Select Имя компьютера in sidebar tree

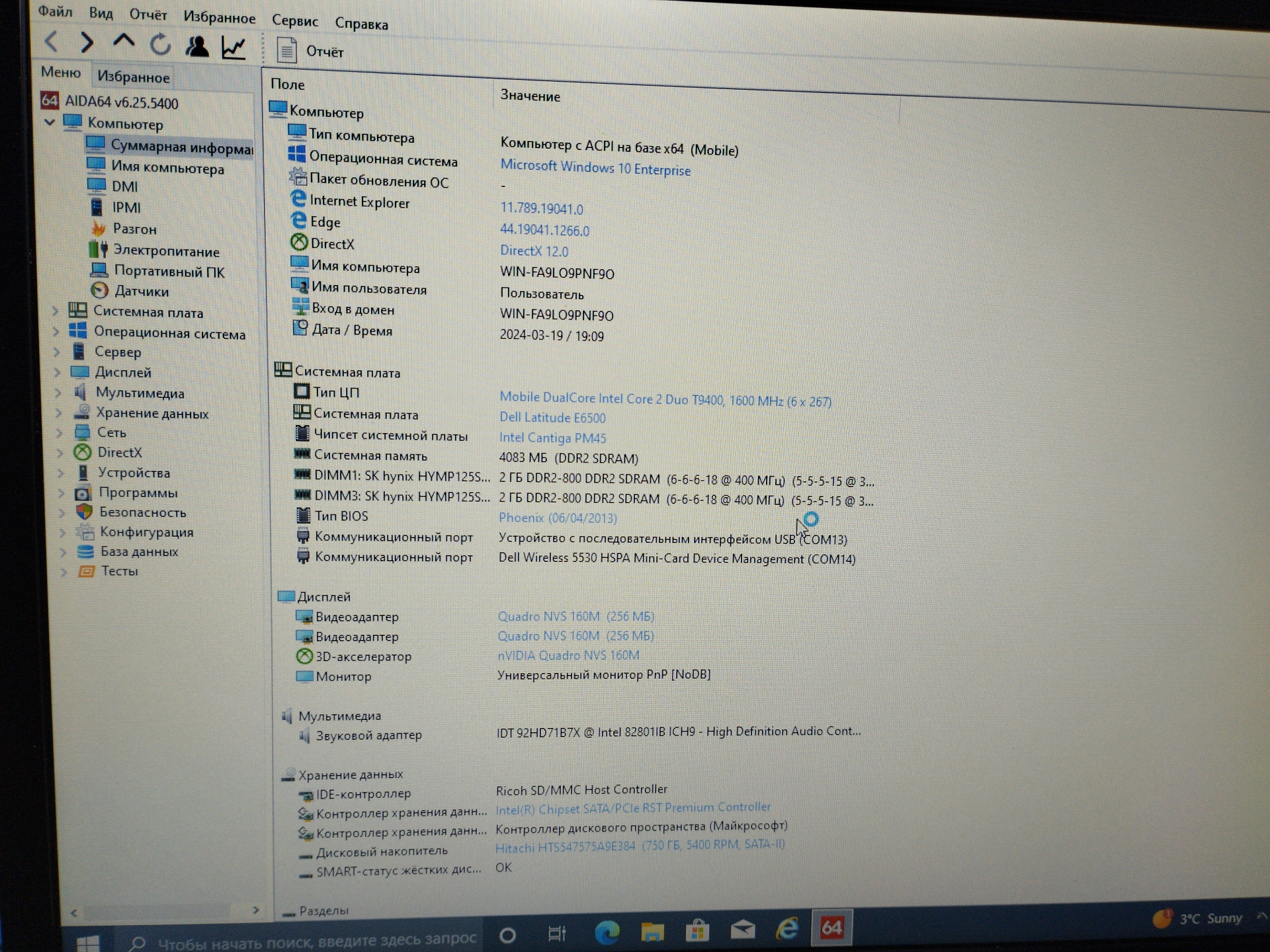tap(155, 167)
